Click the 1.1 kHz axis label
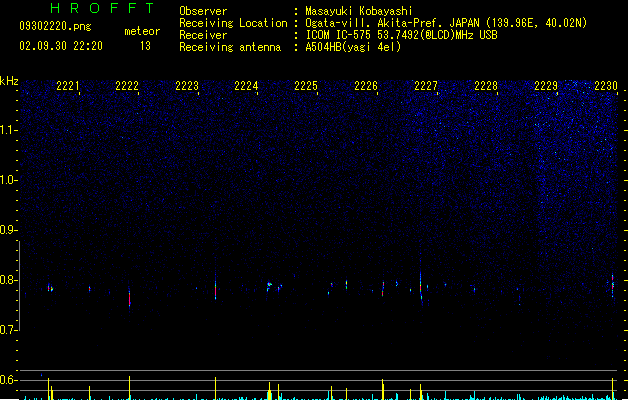Image resolution: width=629 pixels, height=400 pixels. click(x=9, y=130)
